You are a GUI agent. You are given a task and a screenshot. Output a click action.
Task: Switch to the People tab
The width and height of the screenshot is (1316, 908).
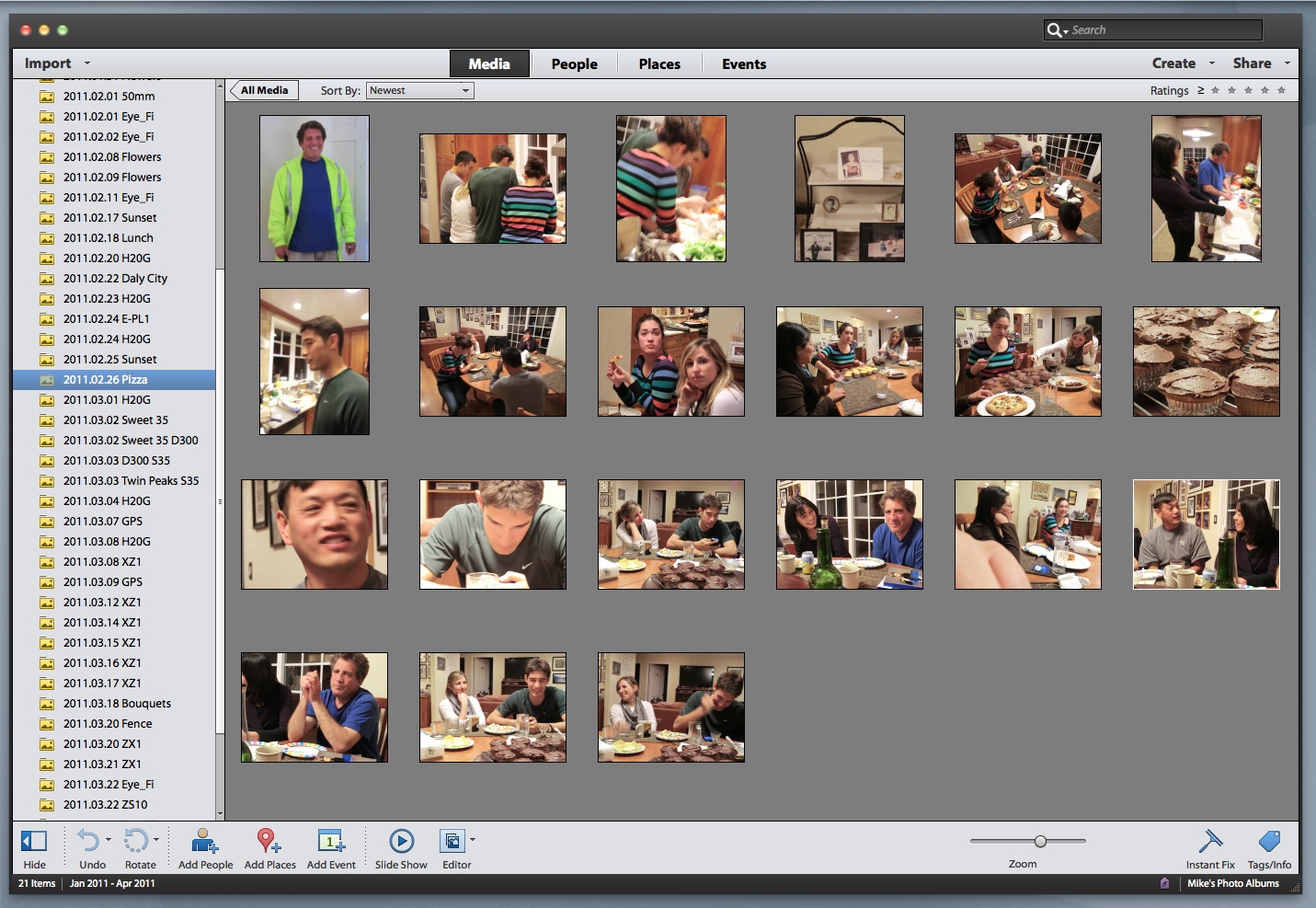[574, 63]
